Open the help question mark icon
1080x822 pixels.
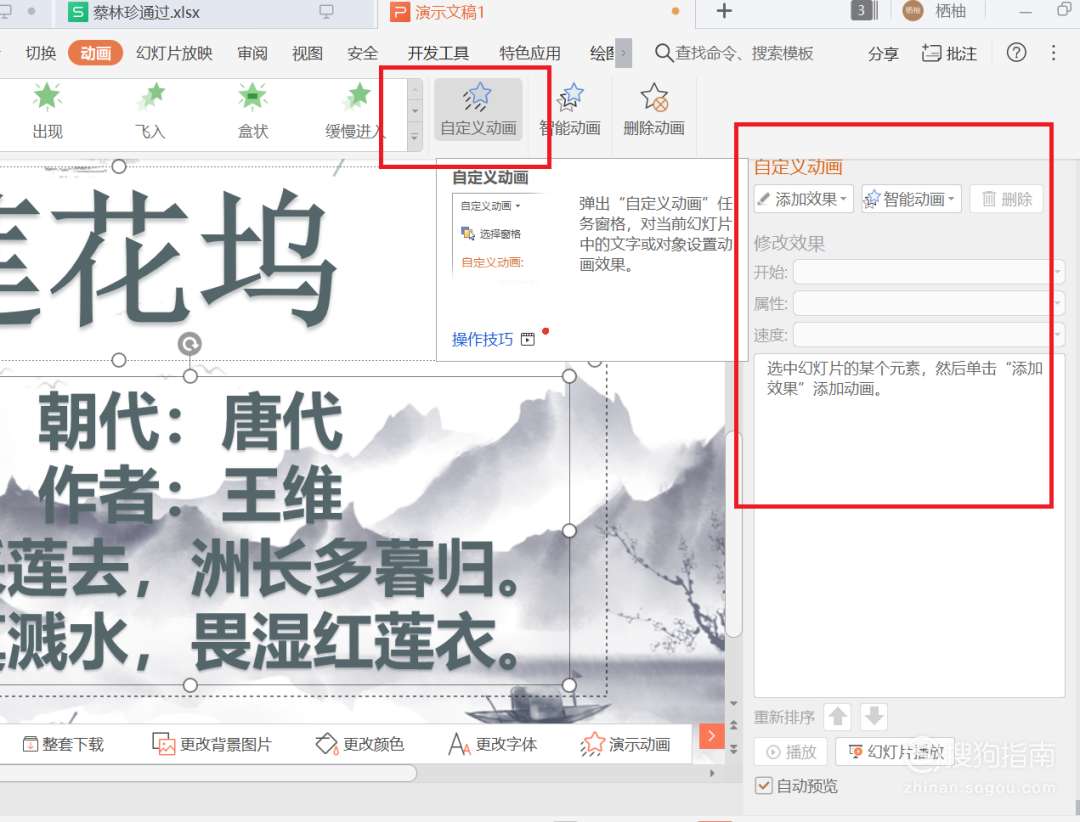point(1016,52)
